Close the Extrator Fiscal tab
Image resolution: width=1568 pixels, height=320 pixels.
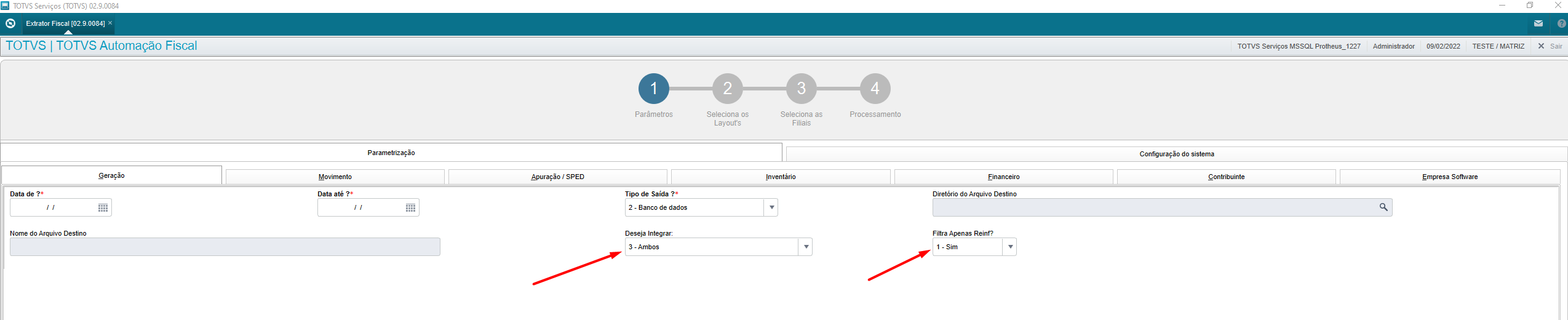[110, 23]
